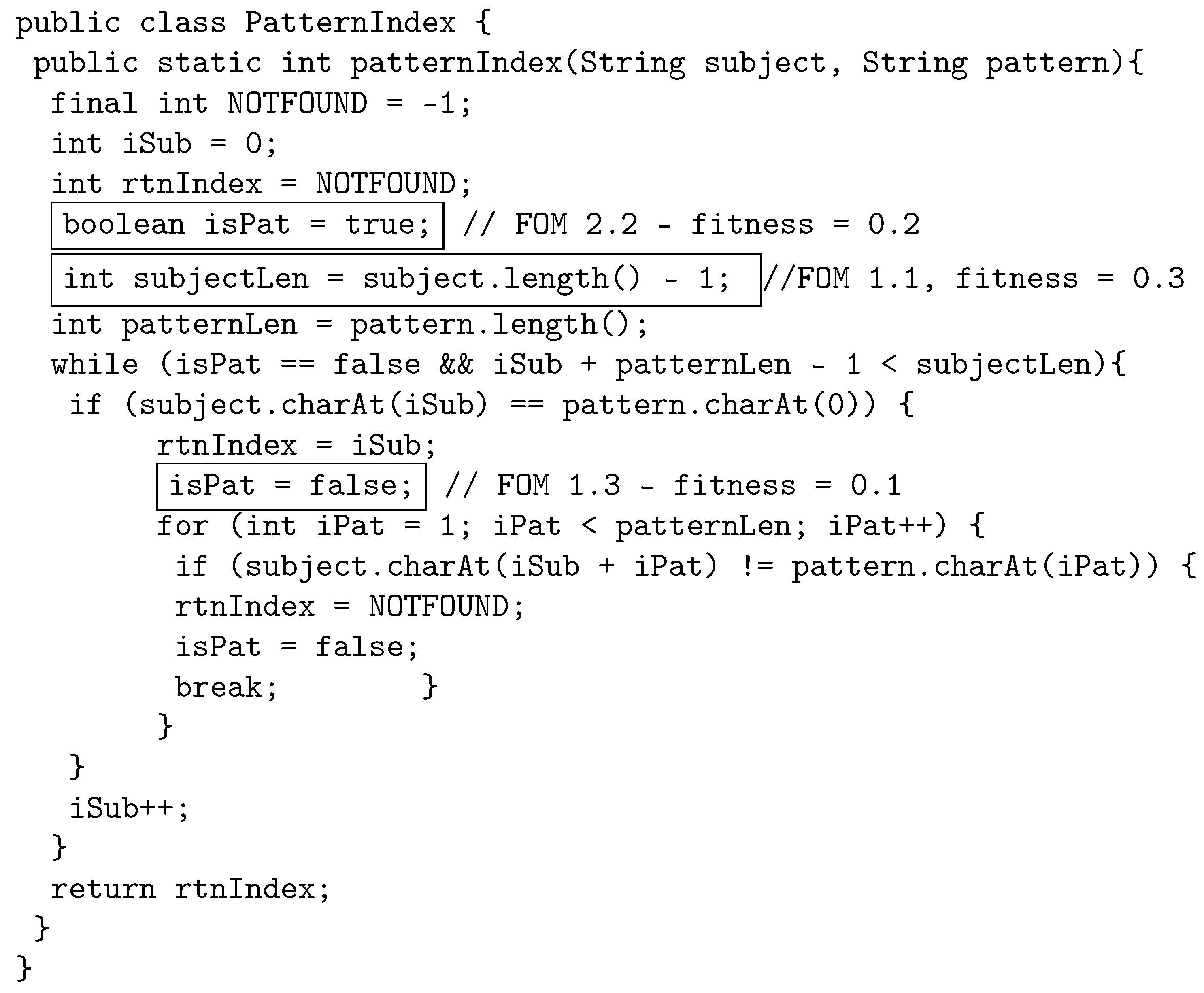Click the 'int iSub = 0;' declaration
The width and height of the screenshot is (1204, 993).
(164, 144)
